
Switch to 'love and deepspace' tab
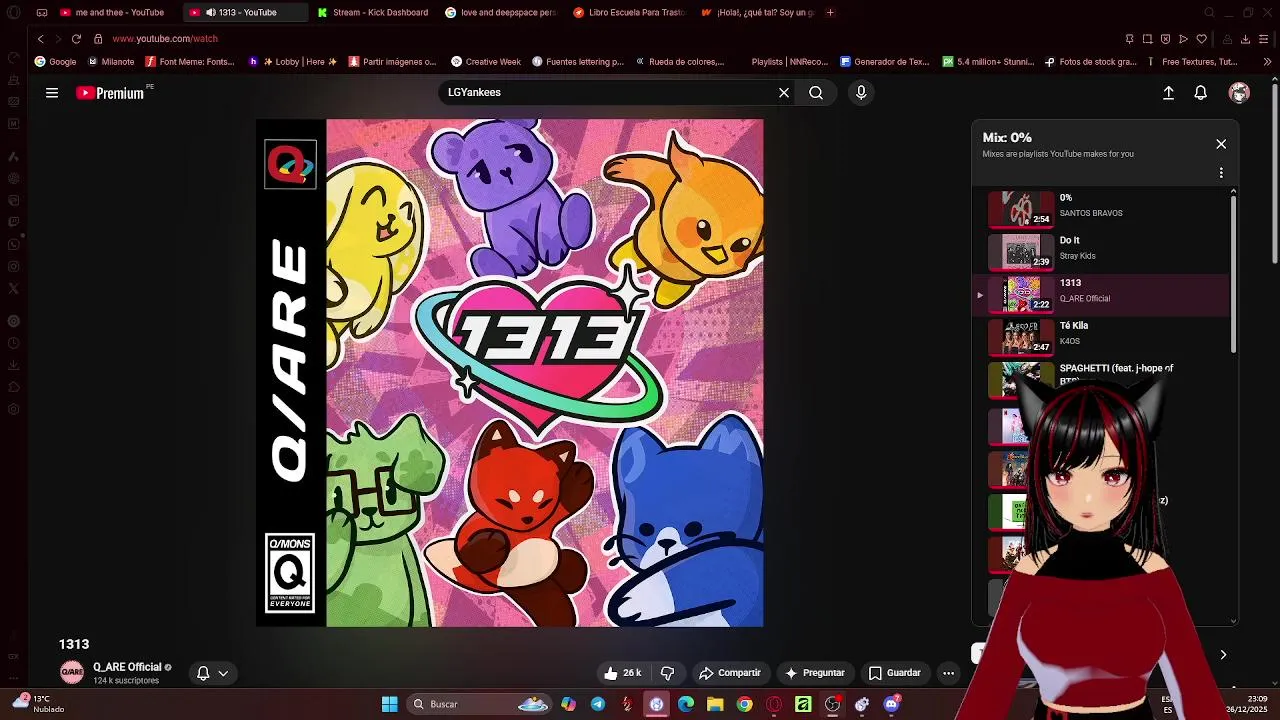(500, 13)
